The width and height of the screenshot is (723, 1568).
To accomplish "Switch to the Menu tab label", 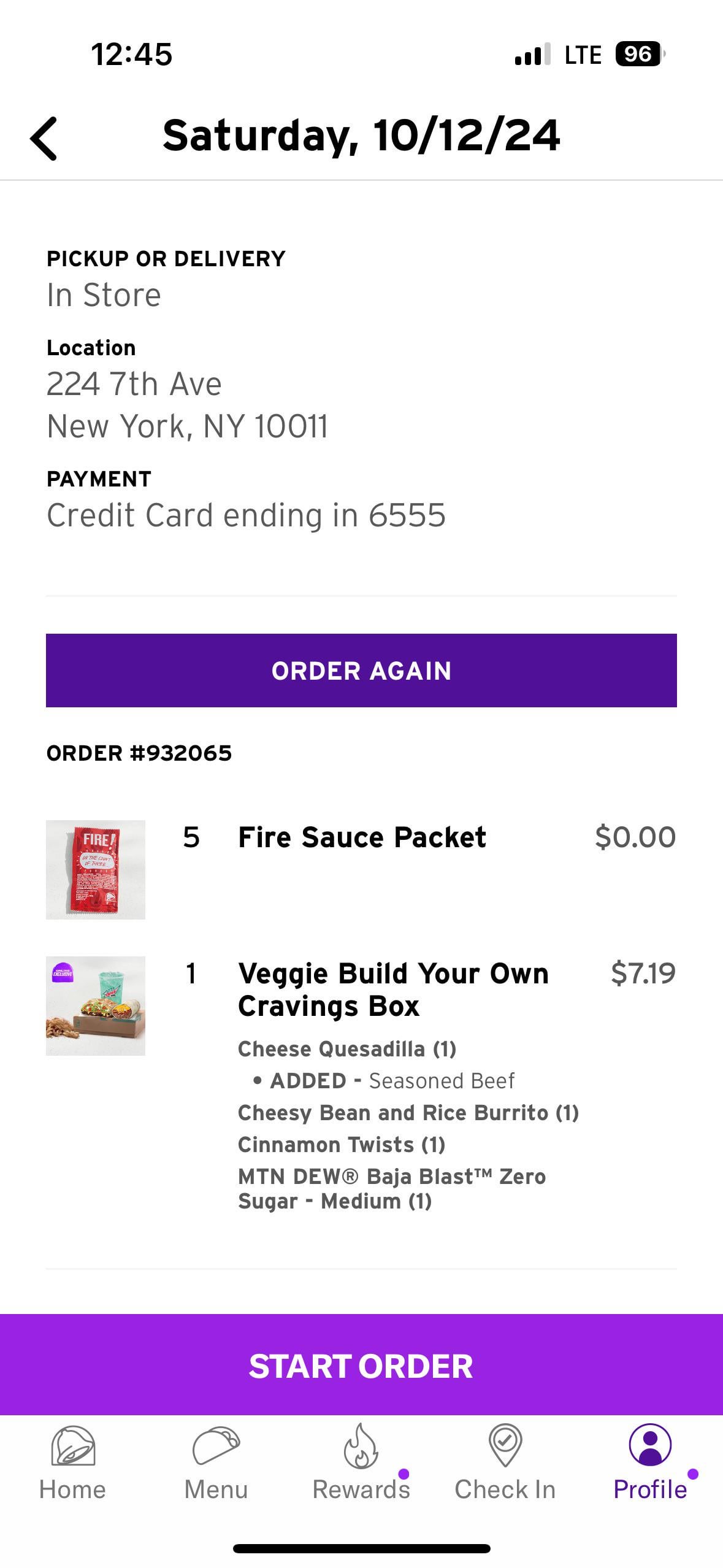I will click(216, 1489).
